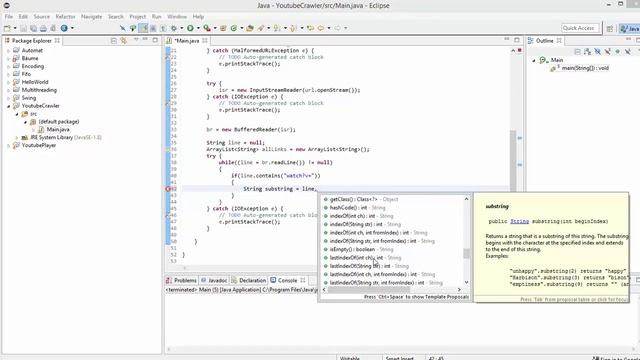Toggle Show Whitespace Characters
This screenshot has height=360, width=640.
(x=163, y=28)
